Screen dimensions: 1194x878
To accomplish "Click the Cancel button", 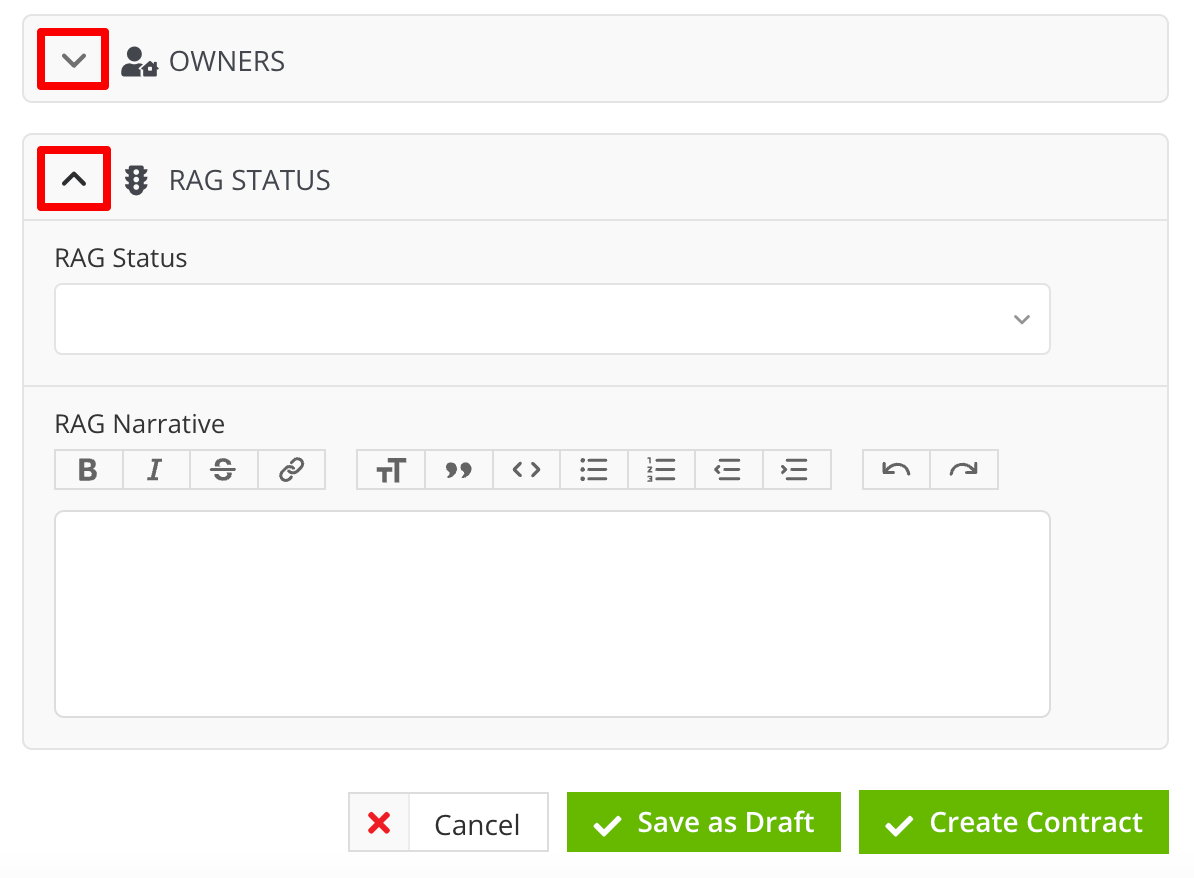I will [x=448, y=822].
